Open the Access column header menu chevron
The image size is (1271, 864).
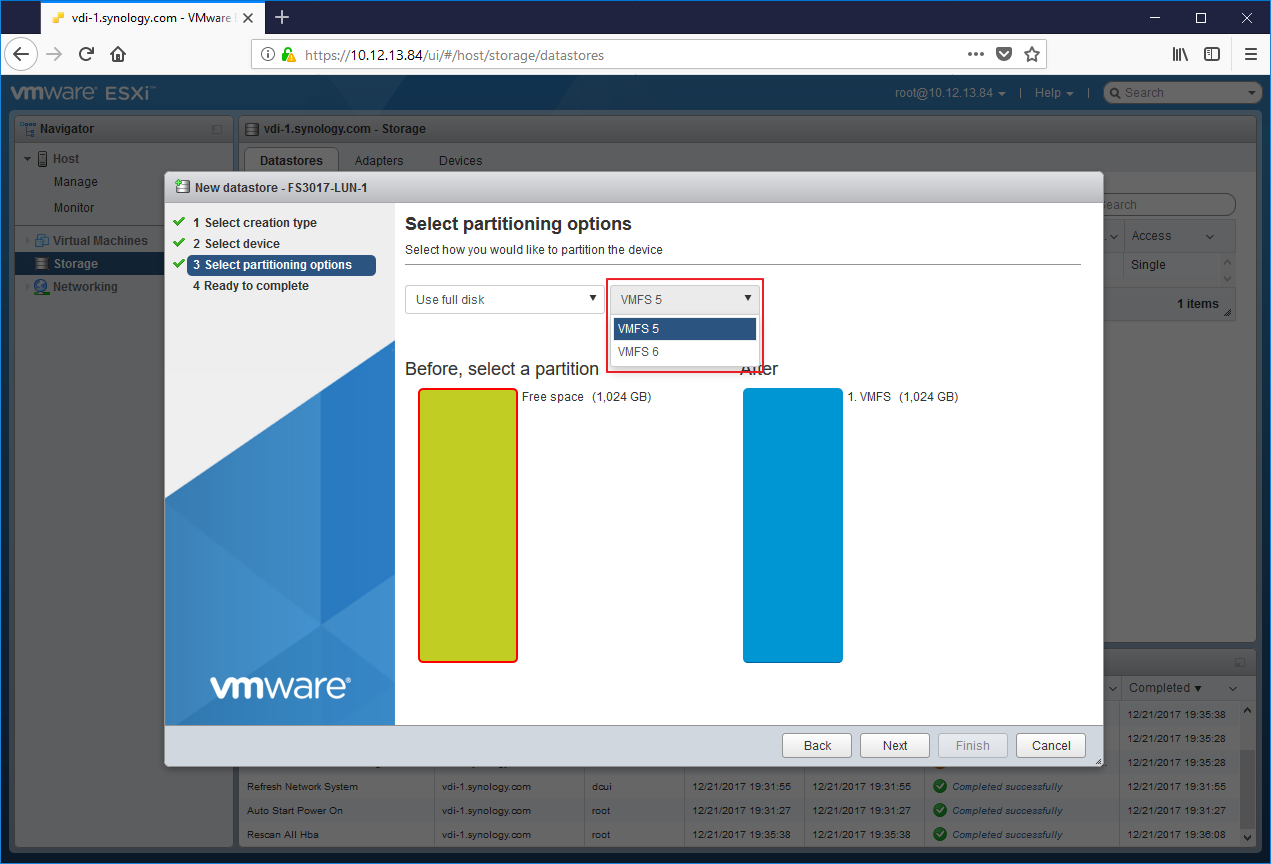pyautogui.click(x=1210, y=236)
